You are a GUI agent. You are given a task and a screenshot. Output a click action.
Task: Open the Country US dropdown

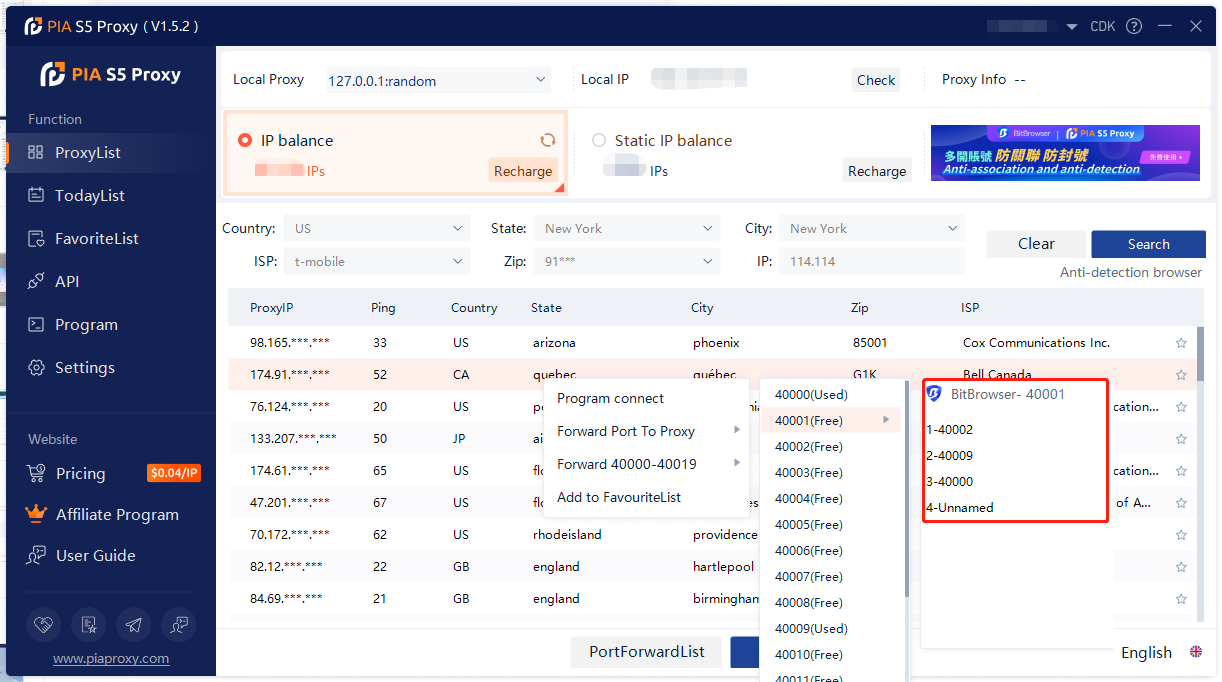tap(376, 228)
